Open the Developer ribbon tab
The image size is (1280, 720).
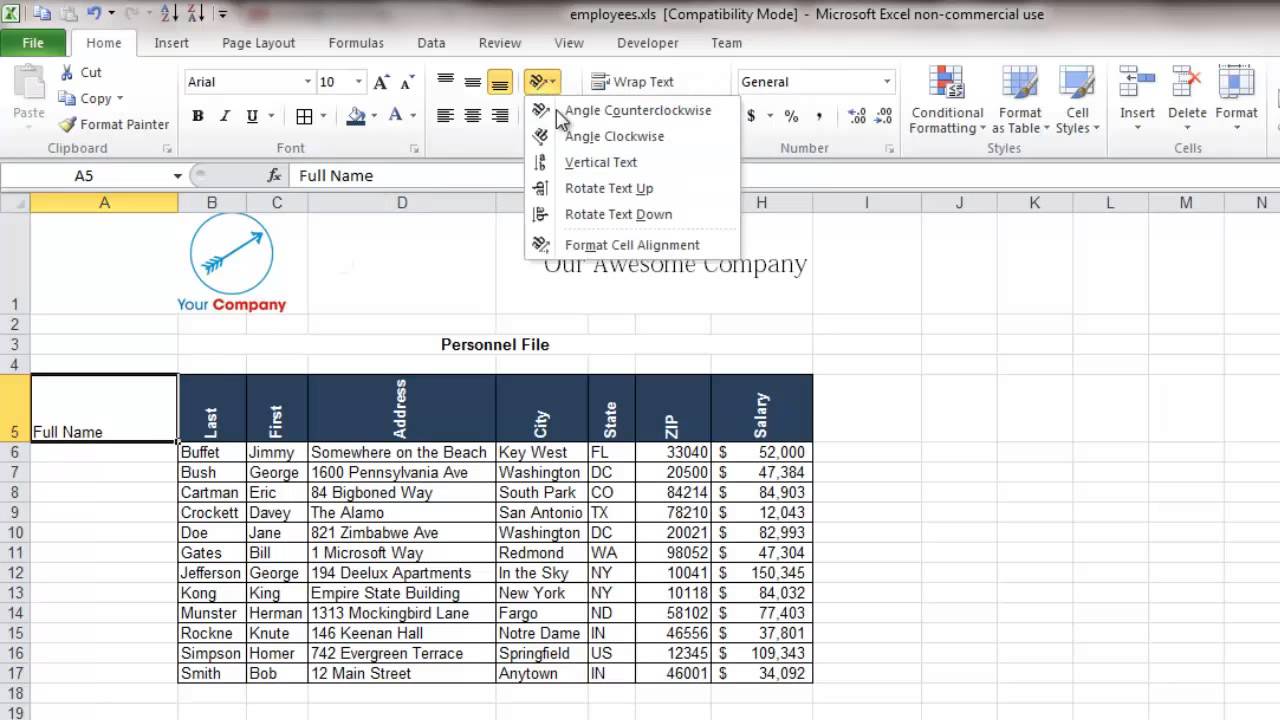point(648,43)
